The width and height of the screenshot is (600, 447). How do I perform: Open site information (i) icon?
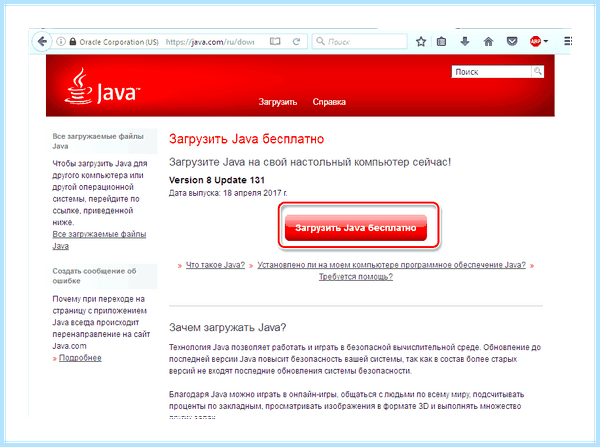click(x=61, y=41)
